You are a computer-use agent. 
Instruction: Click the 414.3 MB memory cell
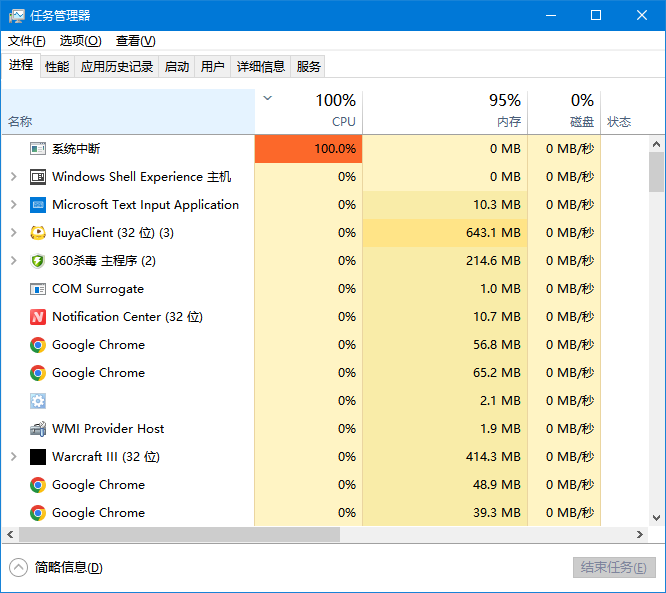(445, 457)
